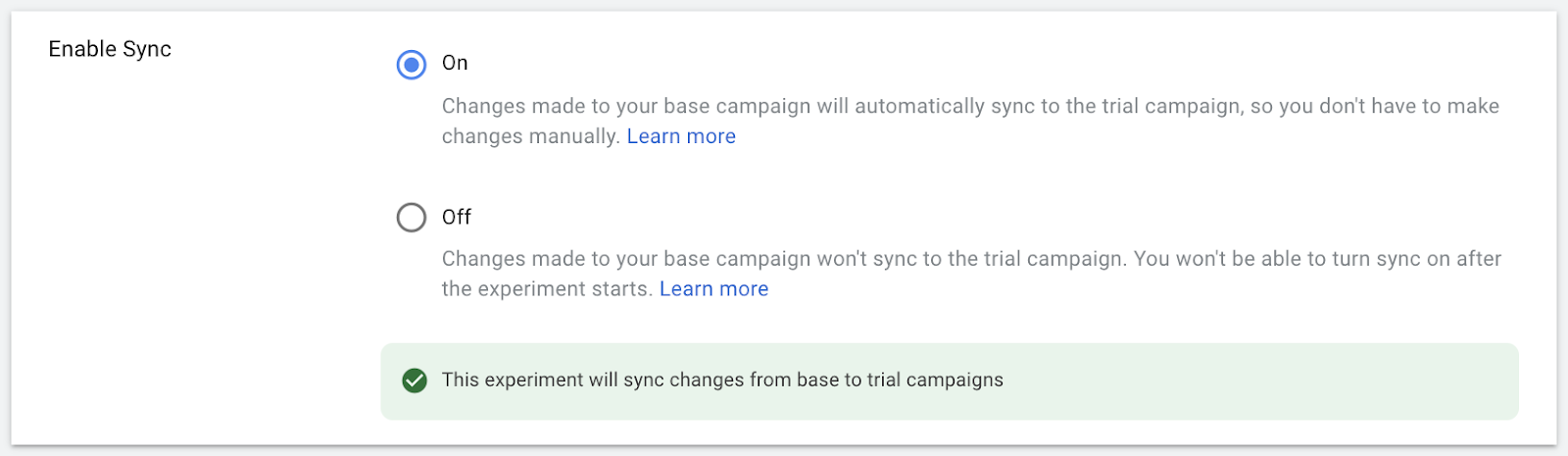Click the "Off" option label text

457,217
